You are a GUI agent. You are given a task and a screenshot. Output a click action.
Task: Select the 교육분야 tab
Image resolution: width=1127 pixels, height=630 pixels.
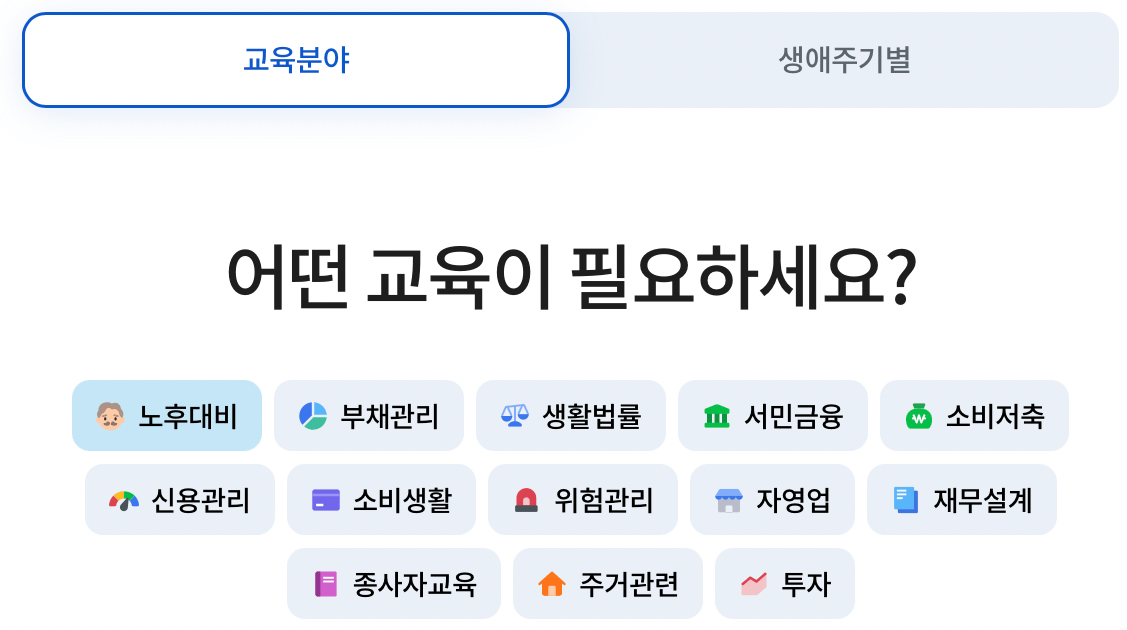point(295,59)
